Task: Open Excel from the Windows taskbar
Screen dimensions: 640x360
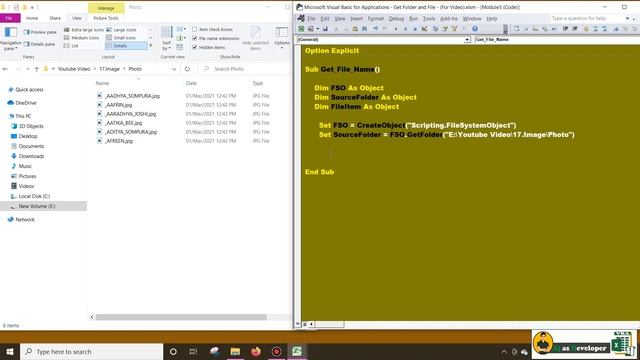Action: pos(297,351)
